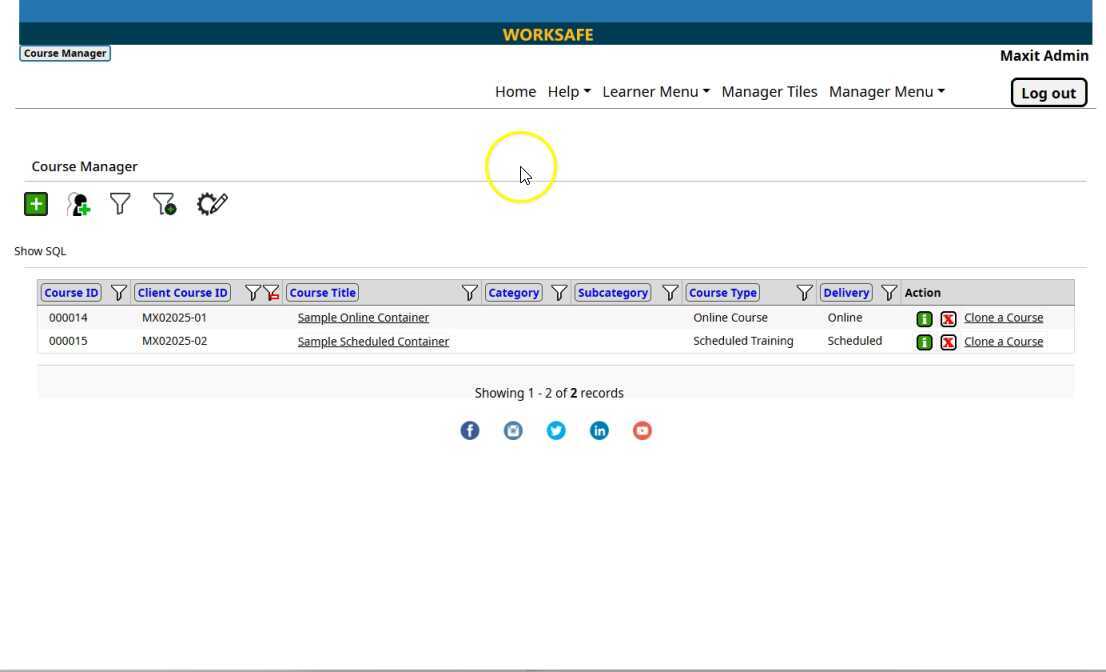Delete Sample Scheduled Container with red X
This screenshot has height=672, width=1106.
pyautogui.click(x=948, y=342)
